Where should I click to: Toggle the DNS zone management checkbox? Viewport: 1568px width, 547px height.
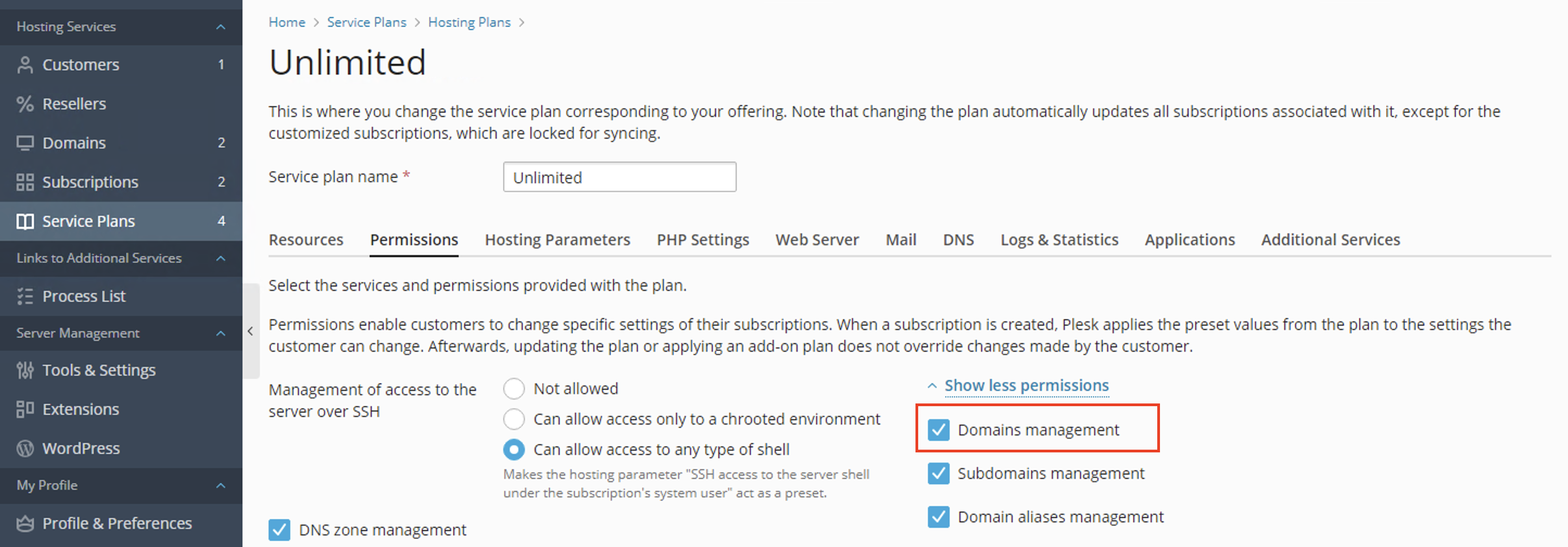click(x=279, y=530)
